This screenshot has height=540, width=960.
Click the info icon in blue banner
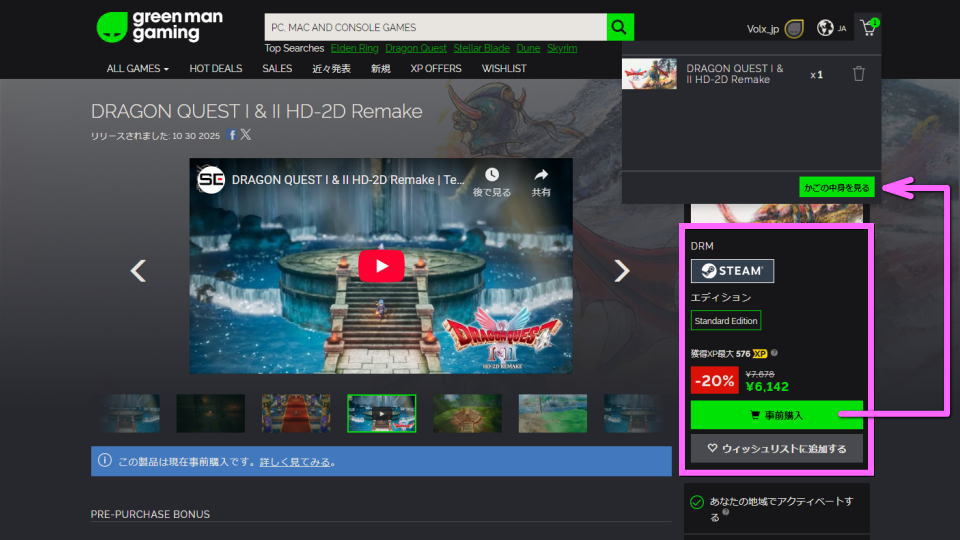coord(105,460)
